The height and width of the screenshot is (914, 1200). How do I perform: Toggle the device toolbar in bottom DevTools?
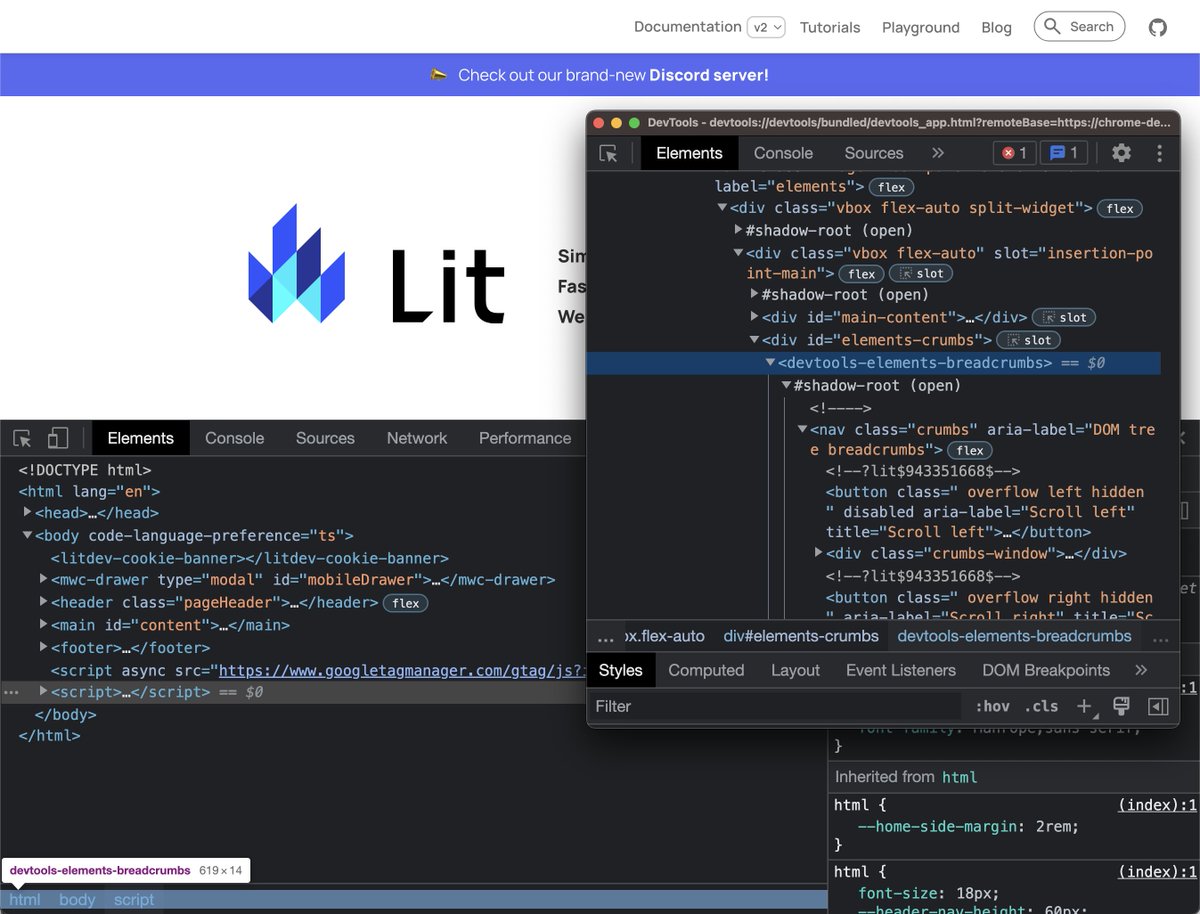(x=57, y=438)
